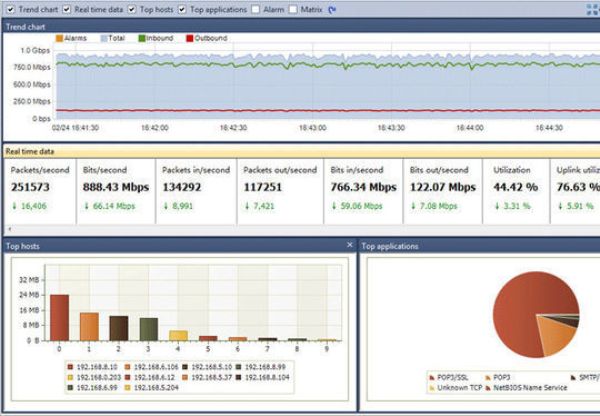The image size is (600, 416).
Task: Uncheck the Top applications checkbox
Action: [x=183, y=9]
